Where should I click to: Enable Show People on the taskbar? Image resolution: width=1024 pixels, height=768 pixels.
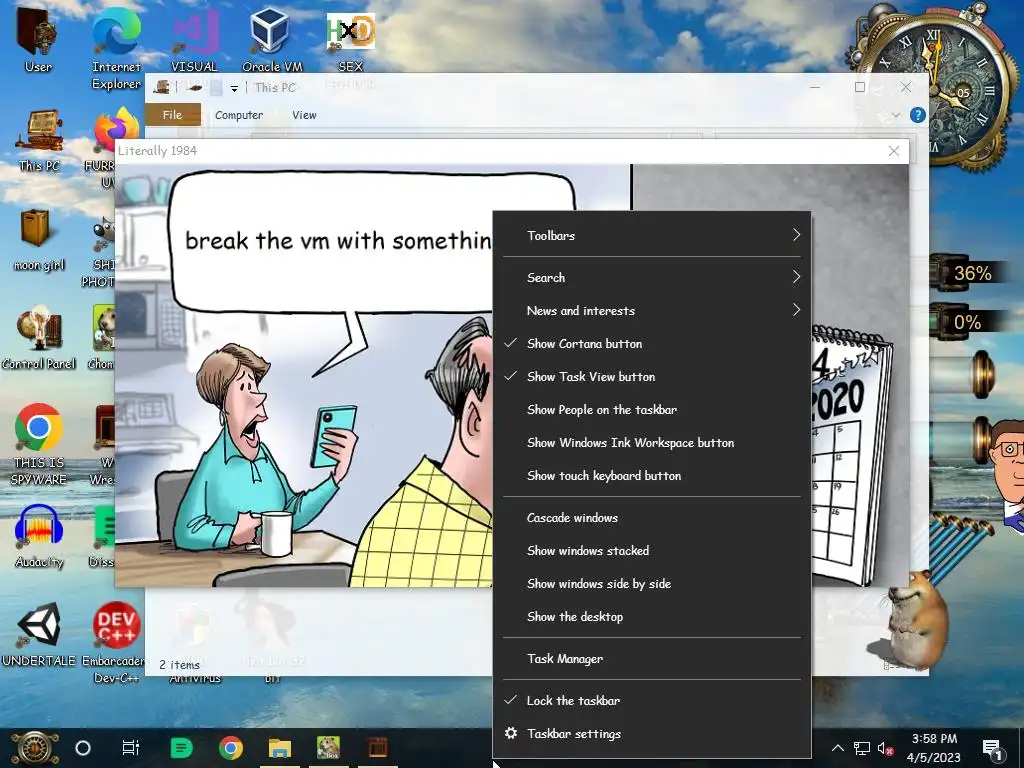pyautogui.click(x=651, y=410)
